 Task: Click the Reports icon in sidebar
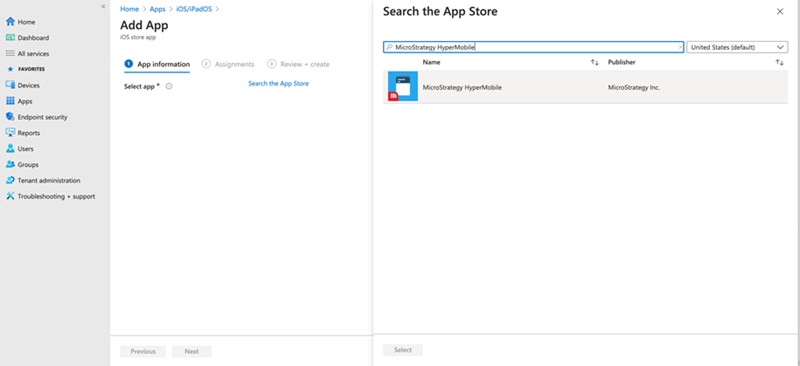point(10,133)
